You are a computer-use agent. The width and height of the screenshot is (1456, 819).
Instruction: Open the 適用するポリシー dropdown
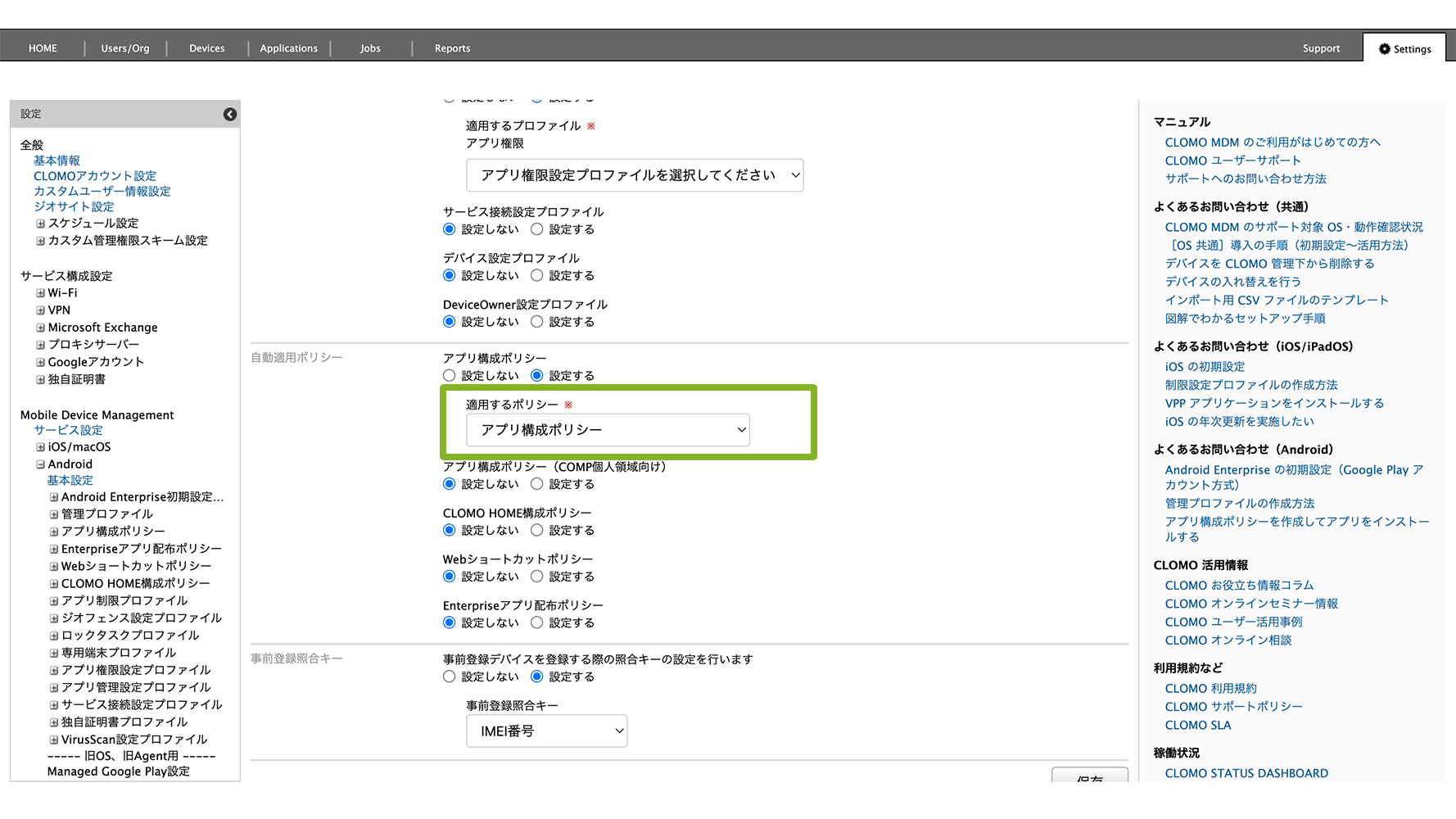point(608,430)
